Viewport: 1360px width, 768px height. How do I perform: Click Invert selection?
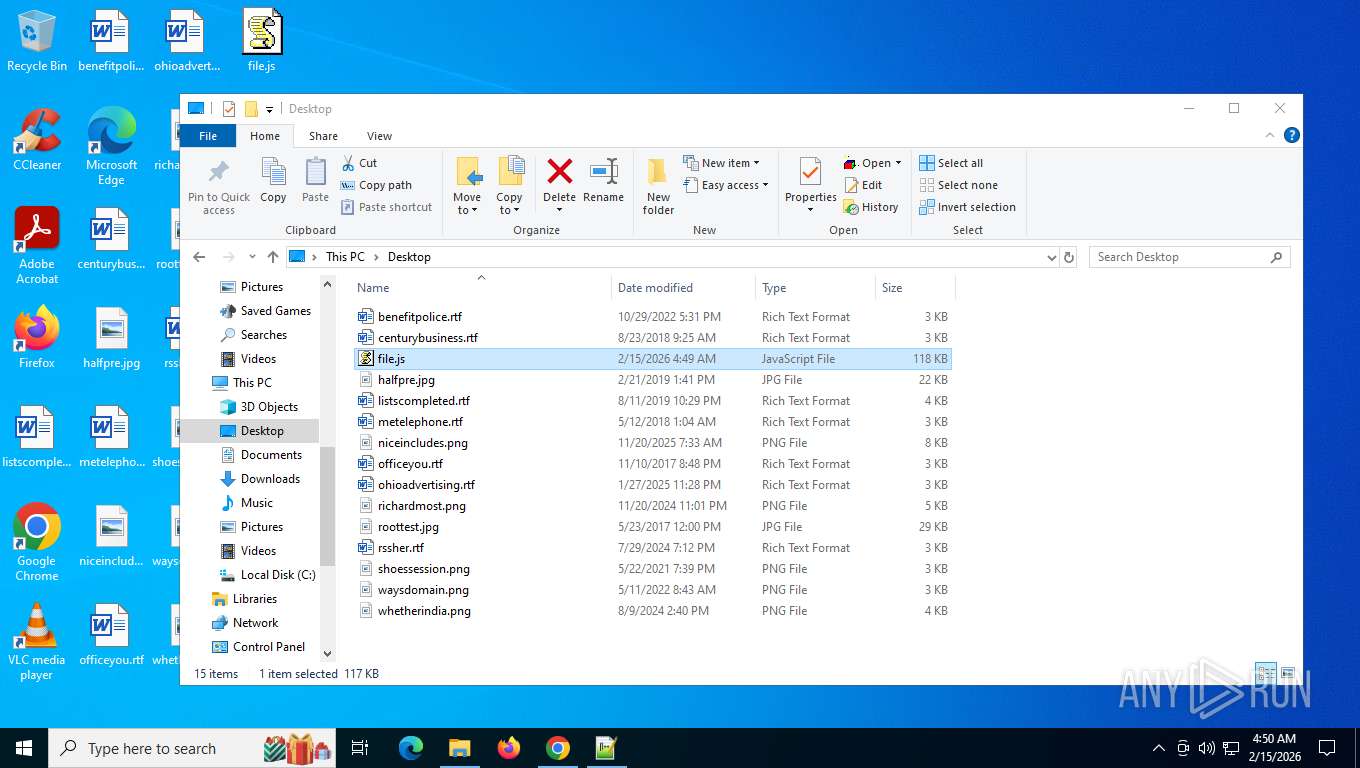click(x=967, y=207)
